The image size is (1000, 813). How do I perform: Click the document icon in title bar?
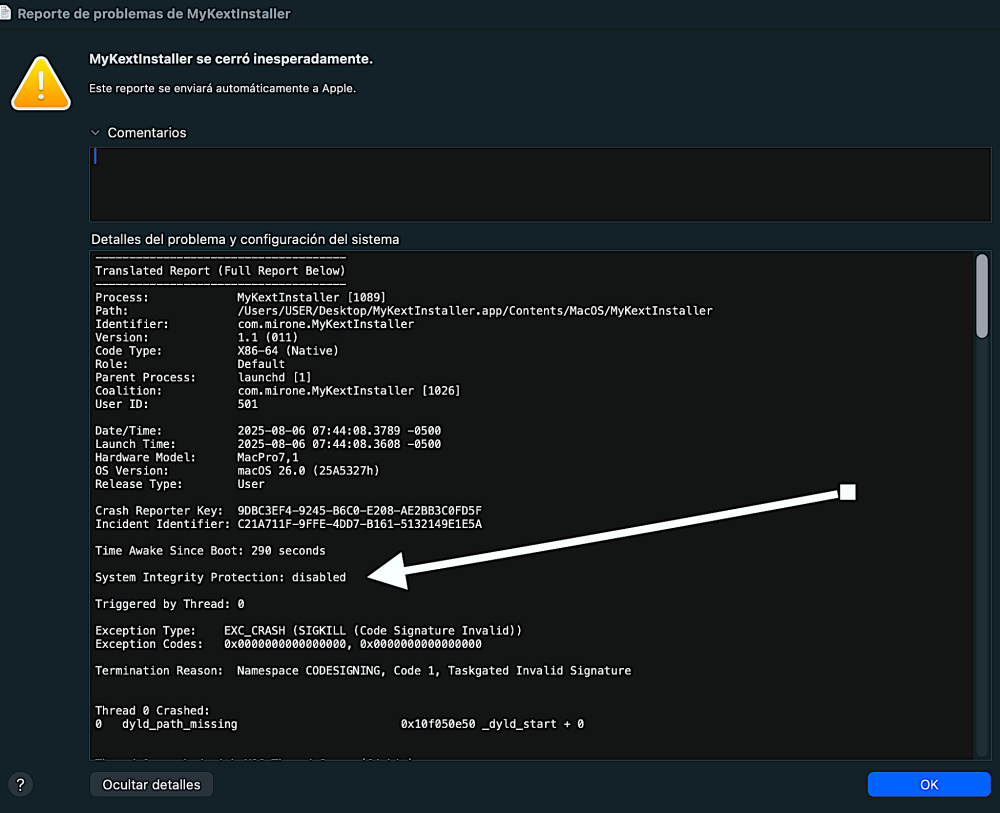click(x=6, y=13)
